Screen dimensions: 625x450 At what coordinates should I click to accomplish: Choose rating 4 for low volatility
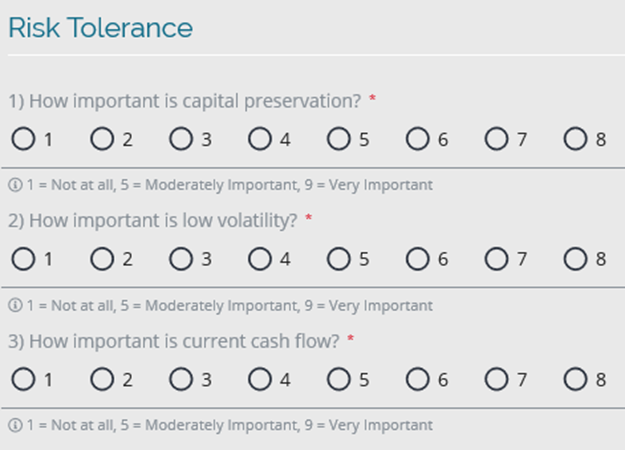[x=260, y=259]
